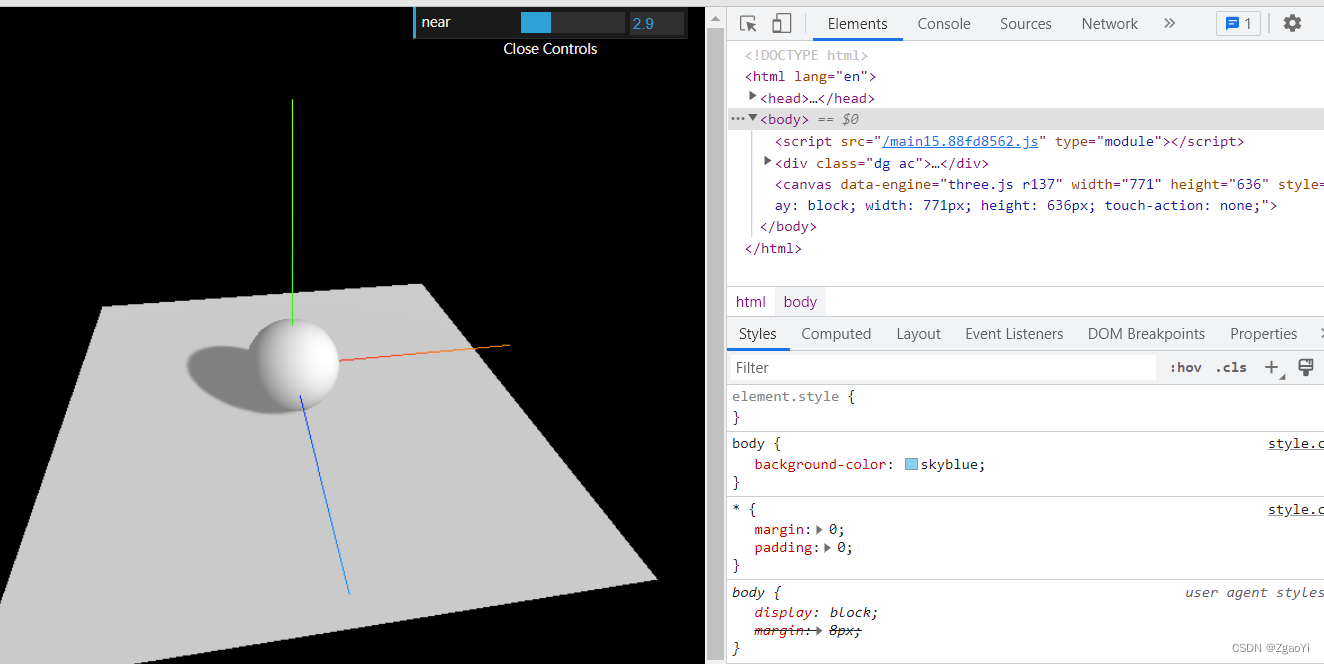The width and height of the screenshot is (1324, 664).
Task: Switch to the Elements tab
Action: 857,23
